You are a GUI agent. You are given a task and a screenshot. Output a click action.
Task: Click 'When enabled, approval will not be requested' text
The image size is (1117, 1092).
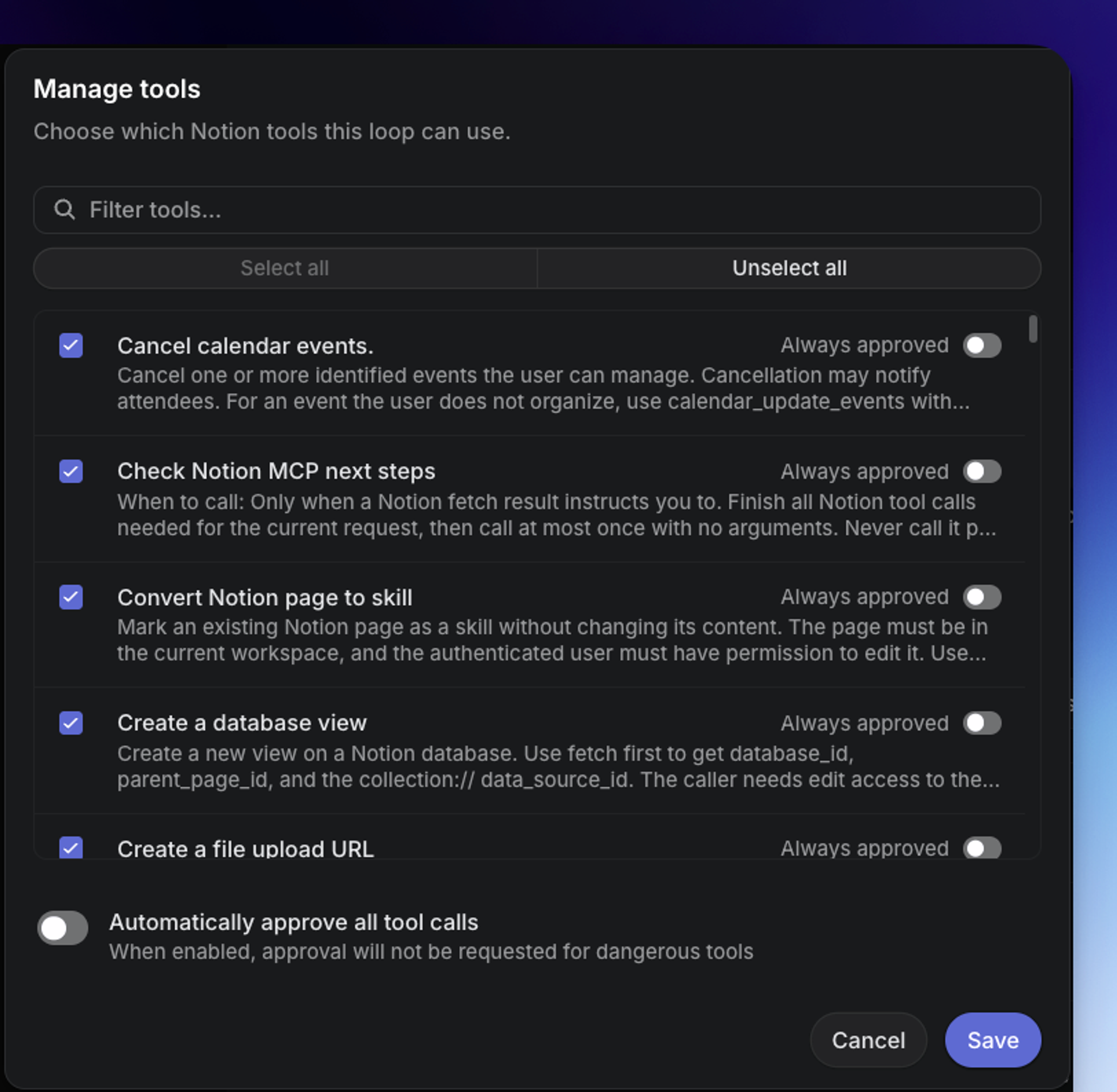[431, 952]
